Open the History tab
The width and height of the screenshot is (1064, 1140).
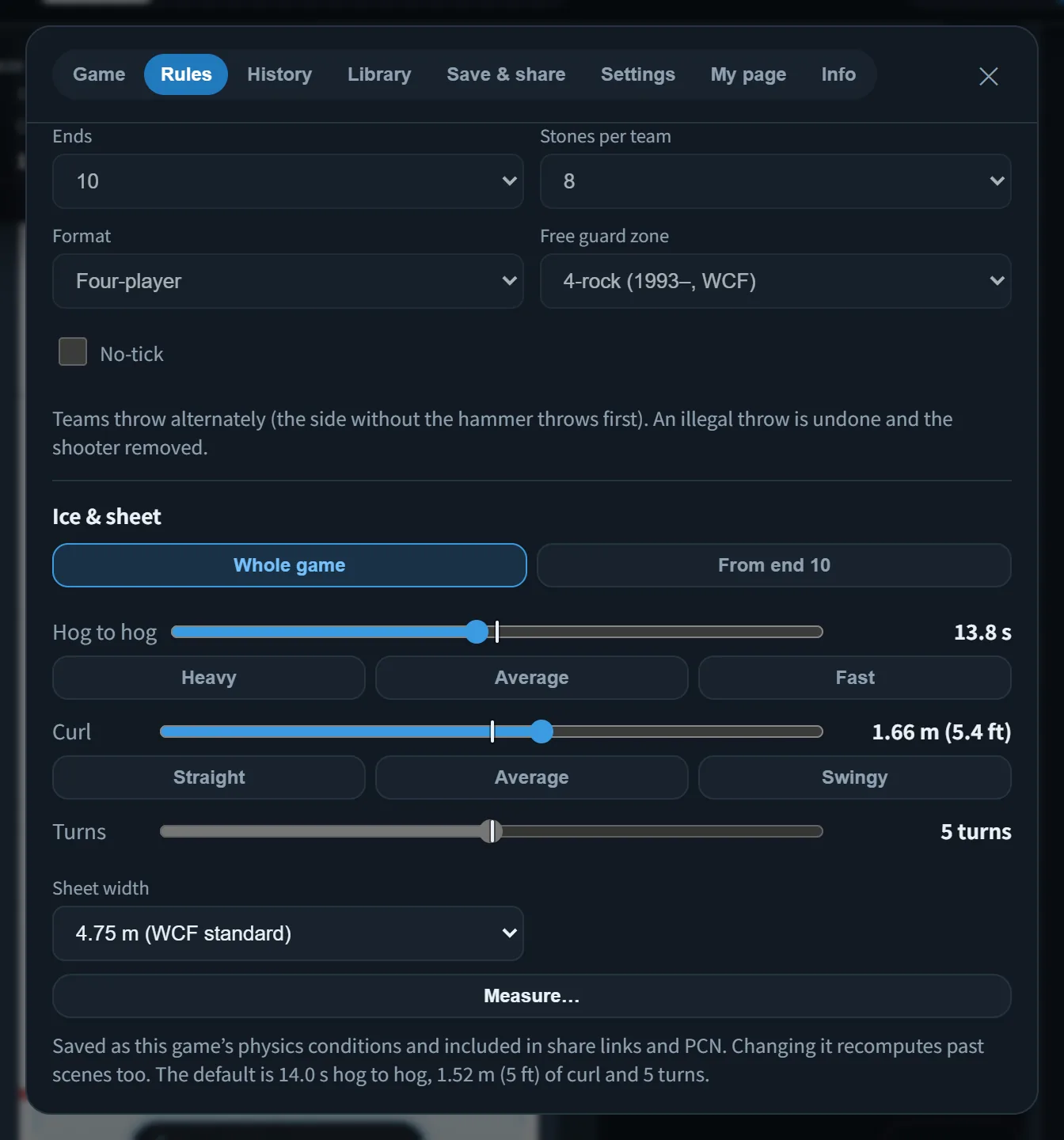[279, 74]
